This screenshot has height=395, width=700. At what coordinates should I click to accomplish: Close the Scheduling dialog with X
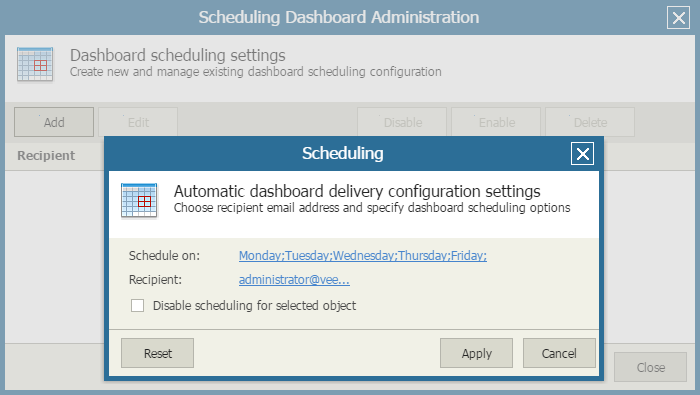pyautogui.click(x=582, y=154)
